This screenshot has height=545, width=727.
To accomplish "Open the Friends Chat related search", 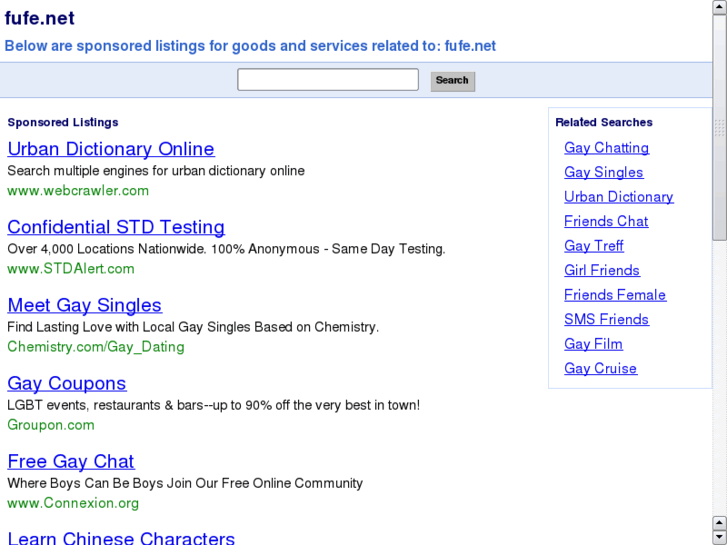I will point(606,221).
